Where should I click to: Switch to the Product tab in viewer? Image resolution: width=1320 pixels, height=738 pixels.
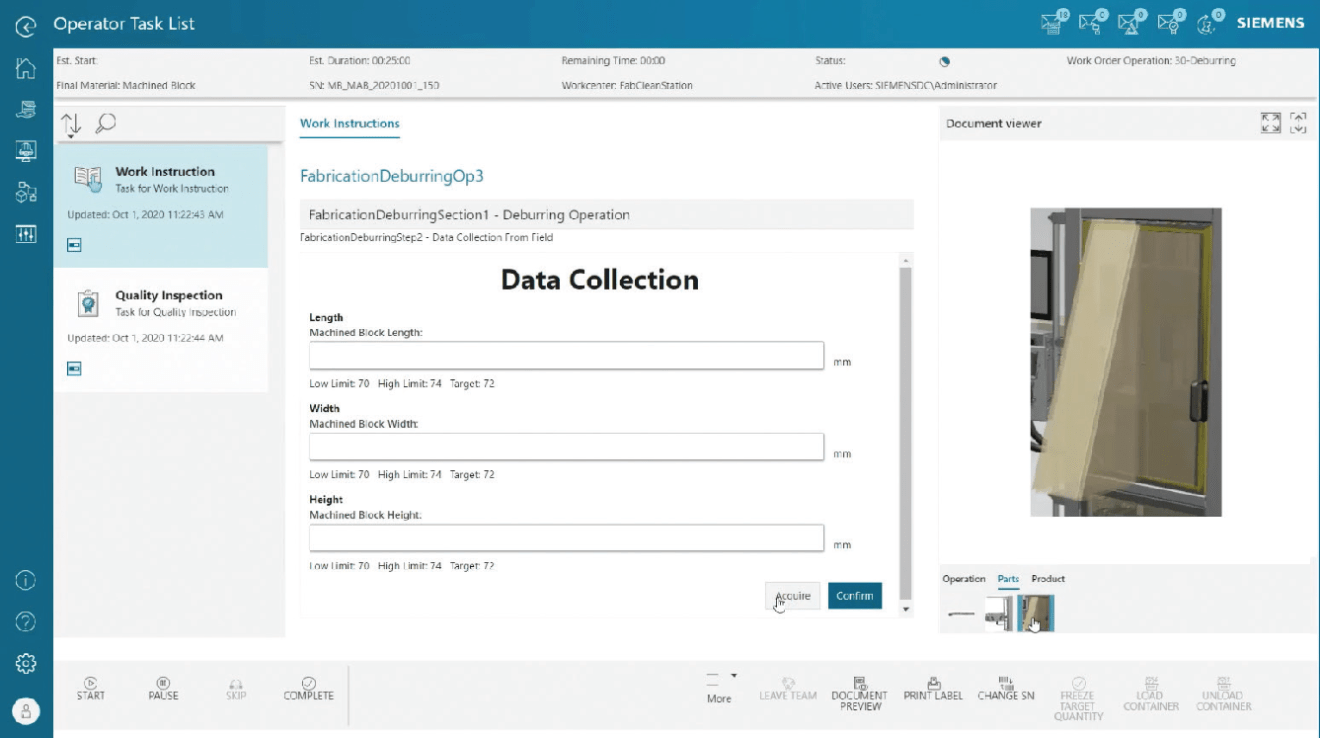coord(1048,579)
